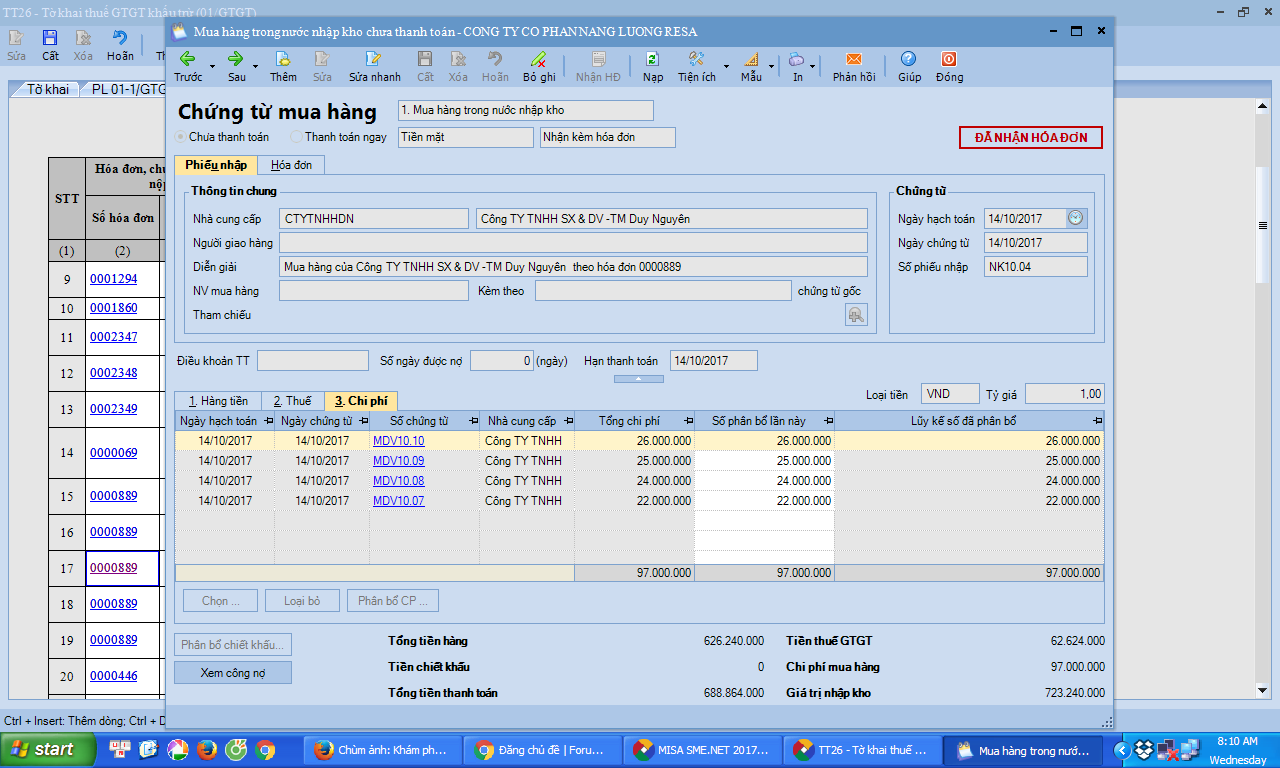The width and height of the screenshot is (1280, 768).
Task: Open the 2. Thuế tab
Action: pyautogui.click(x=292, y=401)
